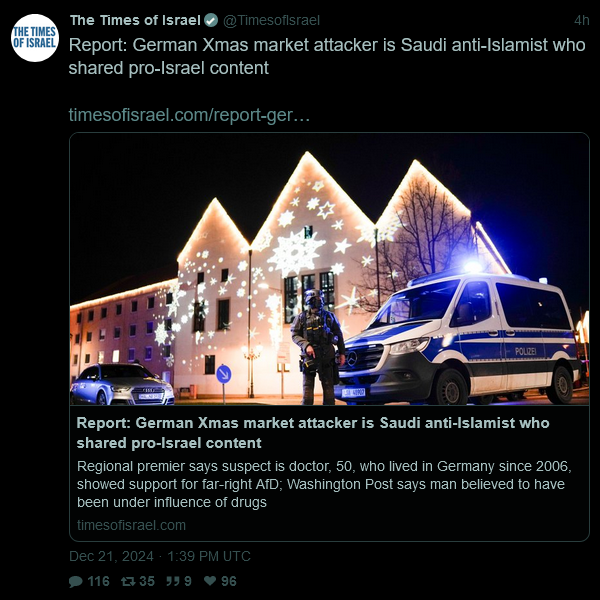The height and width of the screenshot is (600, 600).
Task: Click the timesofisrael.com domain in card footer
Action: point(131,525)
